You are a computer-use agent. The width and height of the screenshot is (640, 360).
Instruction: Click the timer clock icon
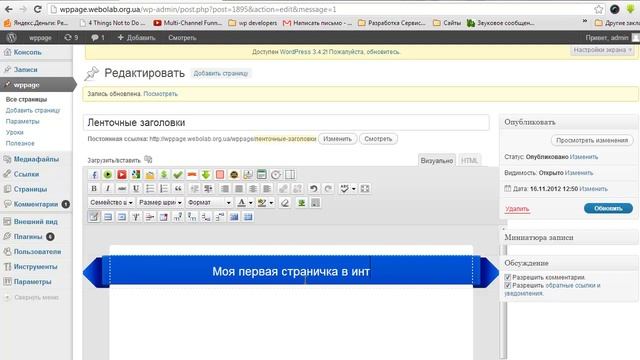(x=276, y=175)
